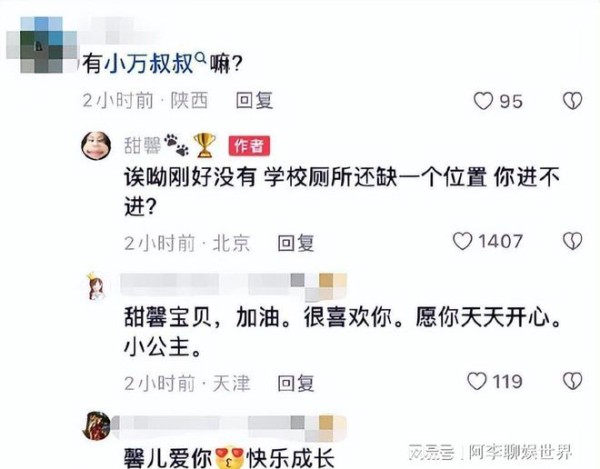Like the 小万叔叔 comment with 95 likes
Image resolution: width=600 pixels, height=469 pixels.
click(483, 101)
